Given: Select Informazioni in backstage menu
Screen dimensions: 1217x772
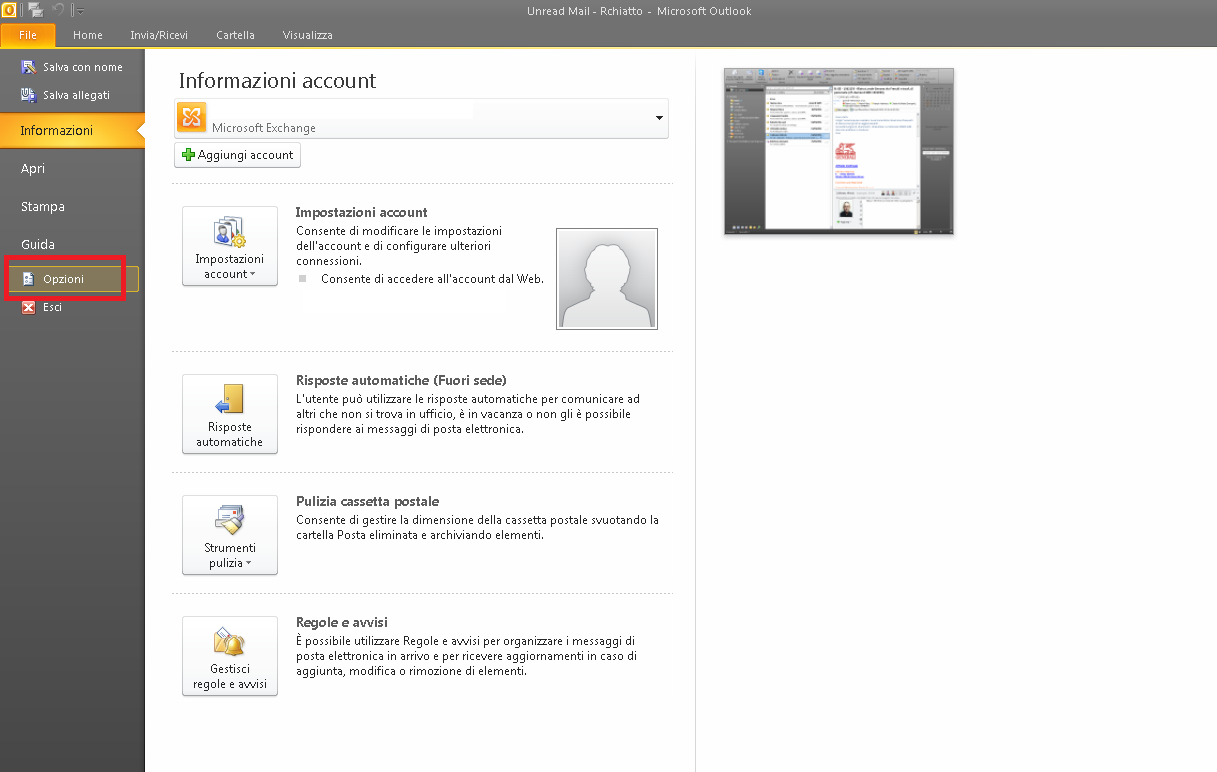Looking at the screenshot, I should pyautogui.click(x=72, y=131).
